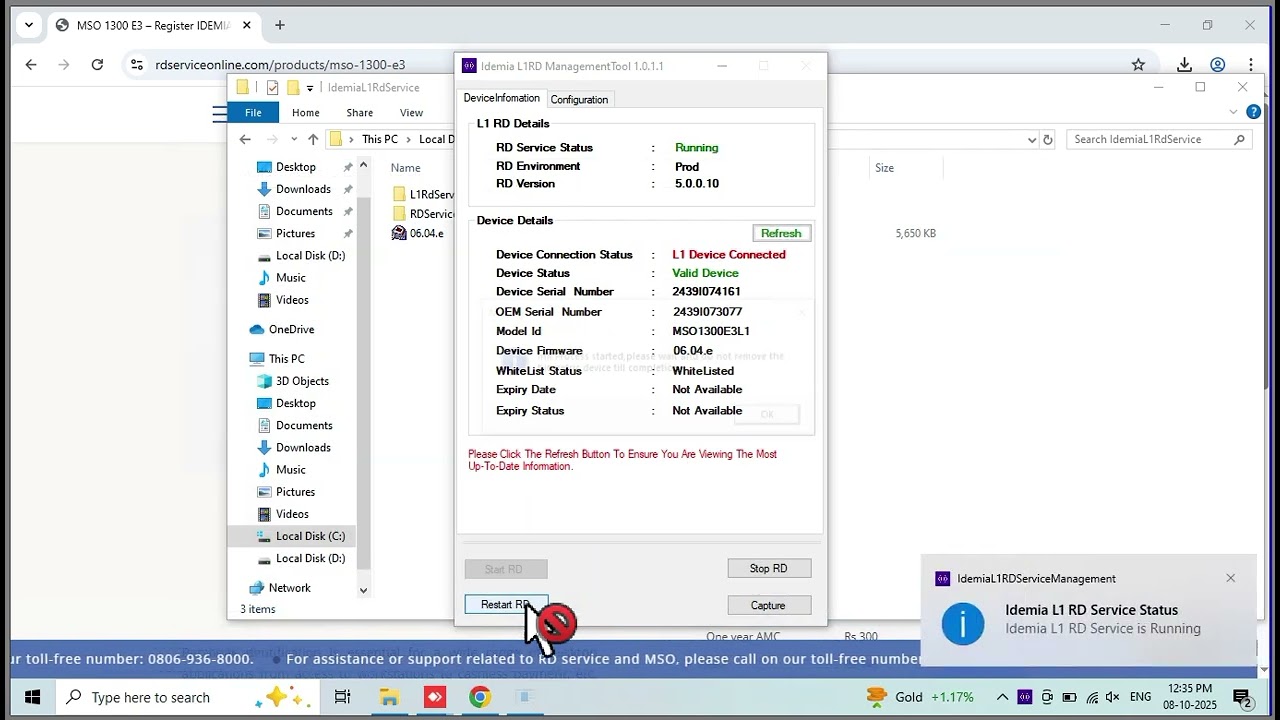Open Customize Quick Access Toolbar dropdown
This screenshot has width=1280, height=720.
pyautogui.click(x=310, y=88)
